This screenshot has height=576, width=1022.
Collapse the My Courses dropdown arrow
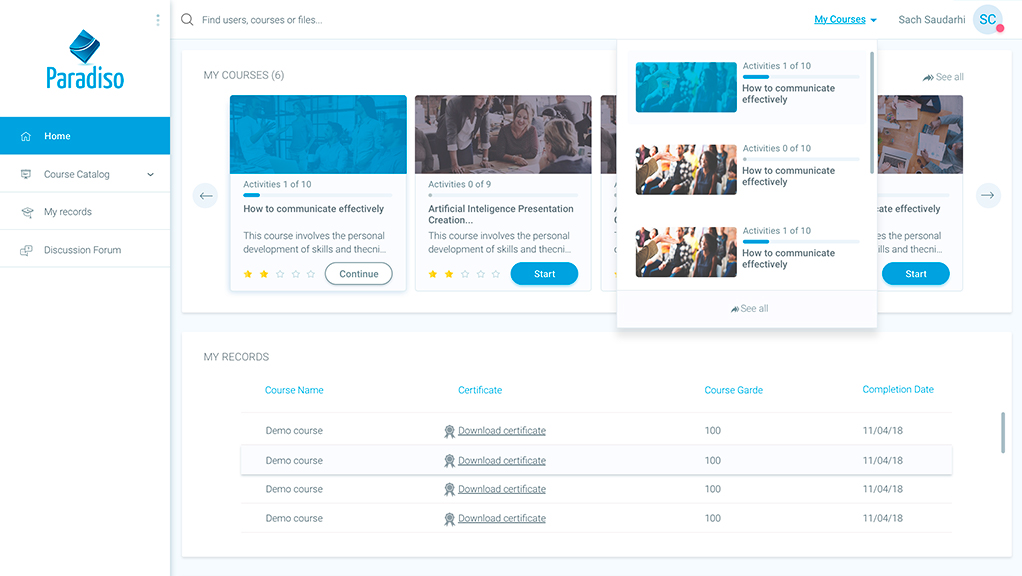(x=873, y=20)
